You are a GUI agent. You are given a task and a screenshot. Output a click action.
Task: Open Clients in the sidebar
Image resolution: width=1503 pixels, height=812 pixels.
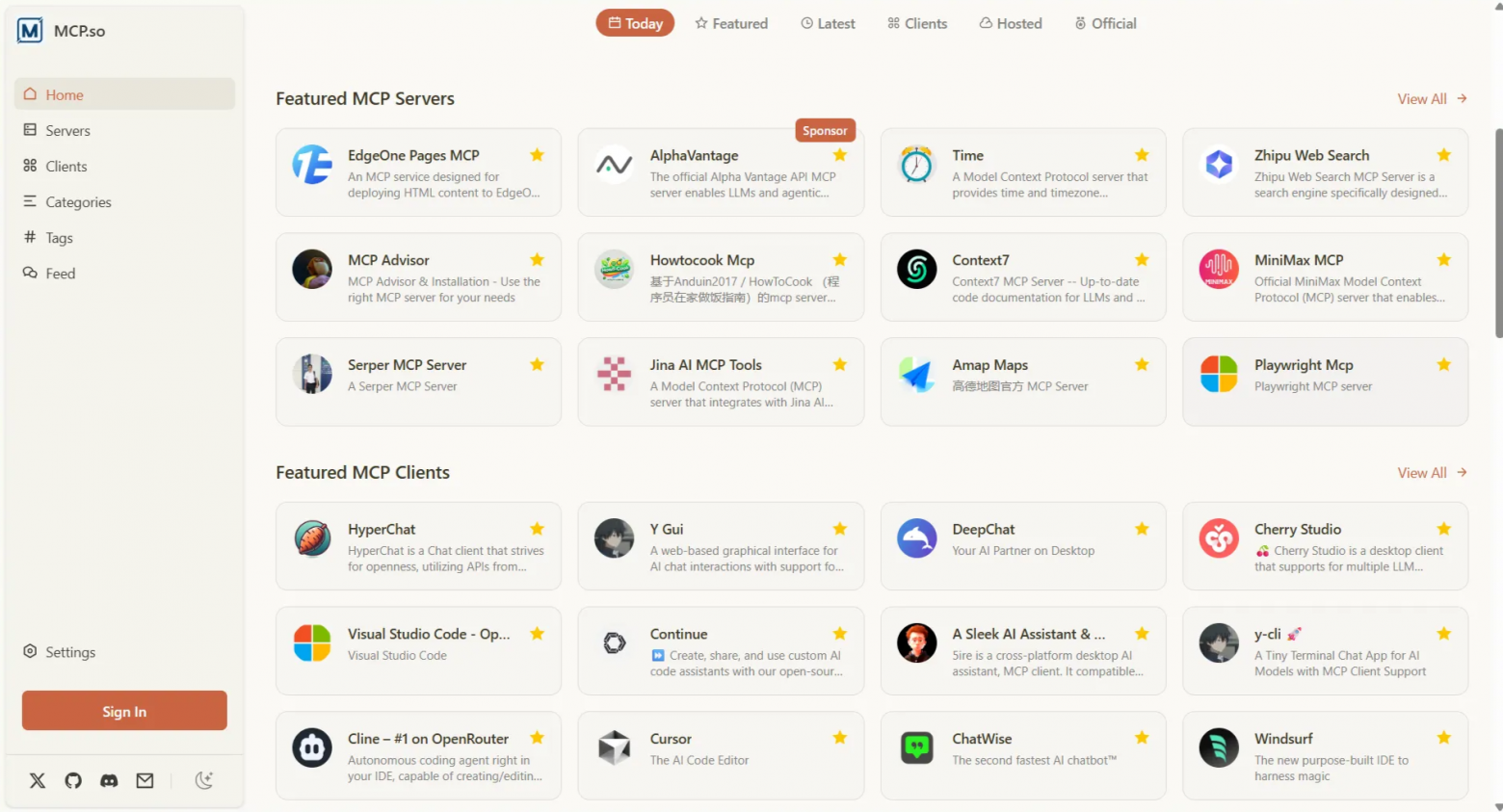tap(124, 166)
